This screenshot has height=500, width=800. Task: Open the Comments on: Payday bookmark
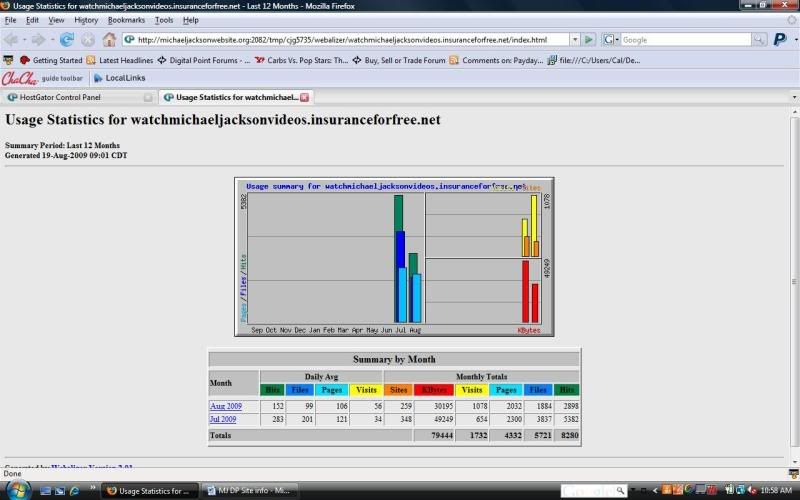(496, 60)
